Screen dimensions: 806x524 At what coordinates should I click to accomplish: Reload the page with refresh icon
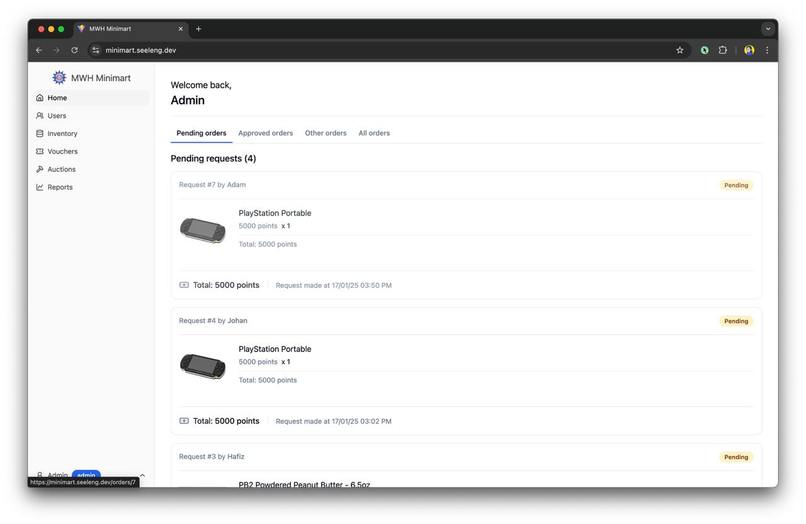75,50
